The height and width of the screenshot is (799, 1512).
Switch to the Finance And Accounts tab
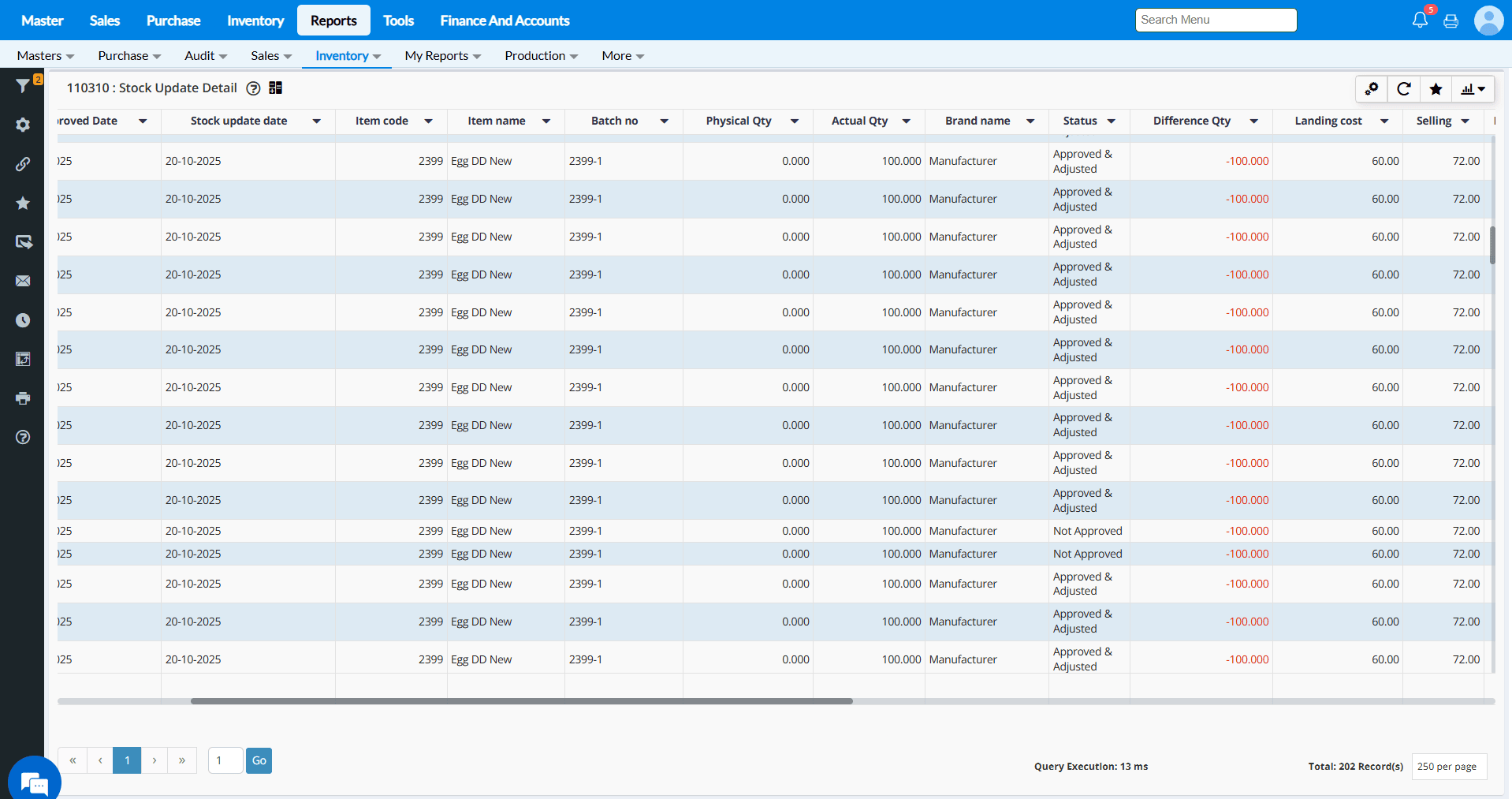pyautogui.click(x=505, y=21)
